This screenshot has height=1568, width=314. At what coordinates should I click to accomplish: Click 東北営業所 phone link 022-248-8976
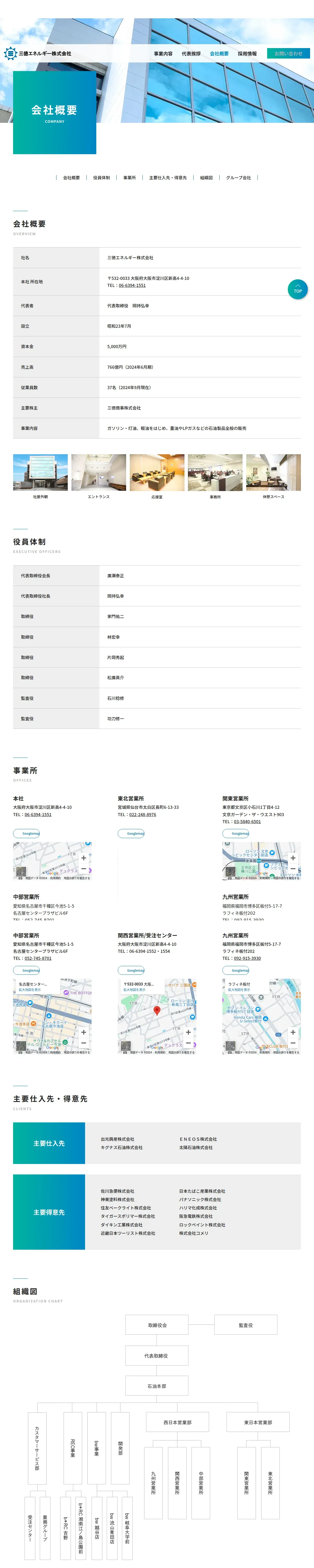(143, 814)
